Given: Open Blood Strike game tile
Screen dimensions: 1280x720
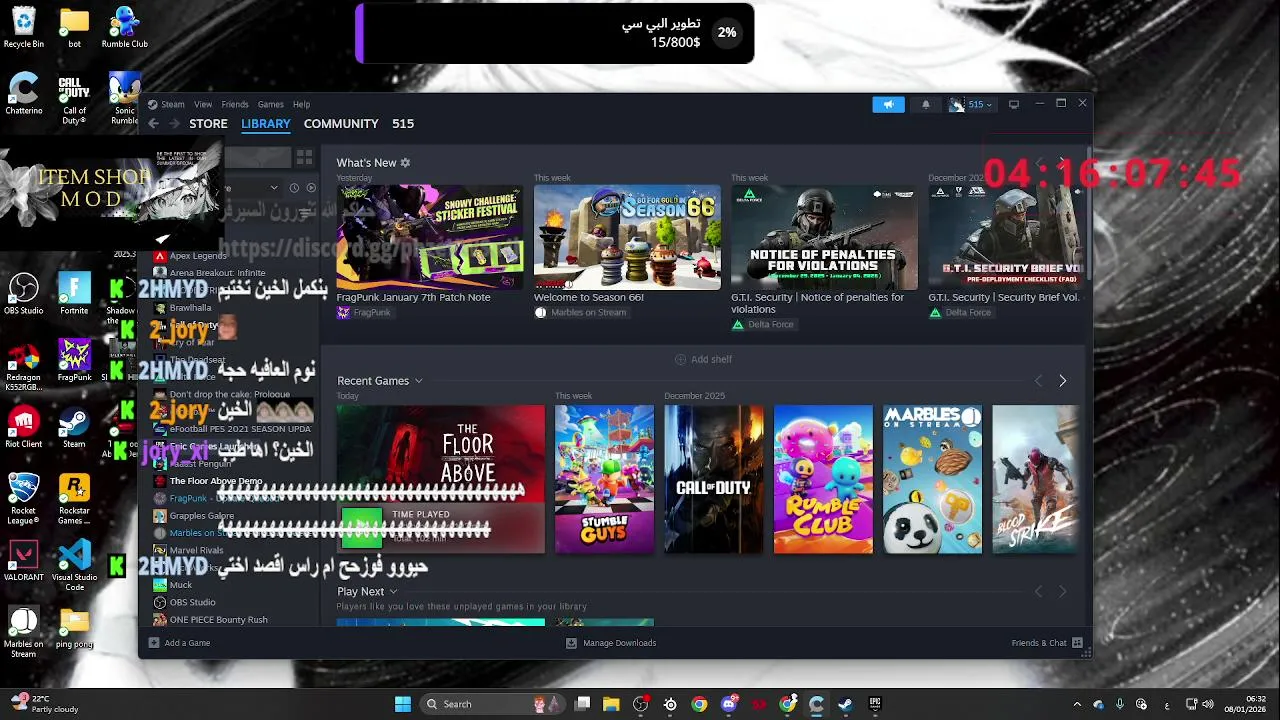Looking at the screenshot, I should coord(1035,479).
